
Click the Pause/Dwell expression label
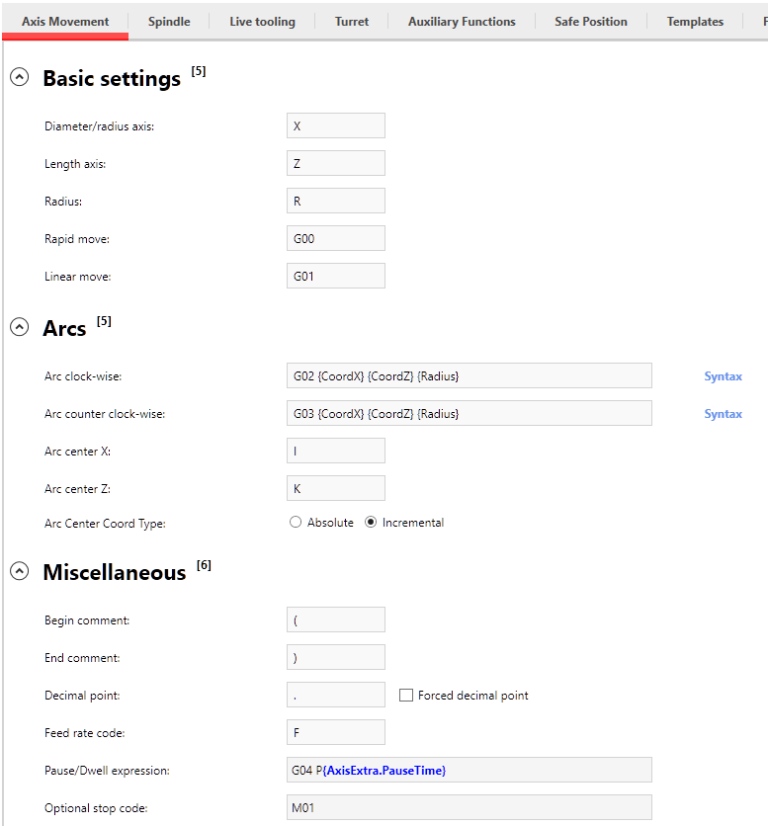(107, 771)
